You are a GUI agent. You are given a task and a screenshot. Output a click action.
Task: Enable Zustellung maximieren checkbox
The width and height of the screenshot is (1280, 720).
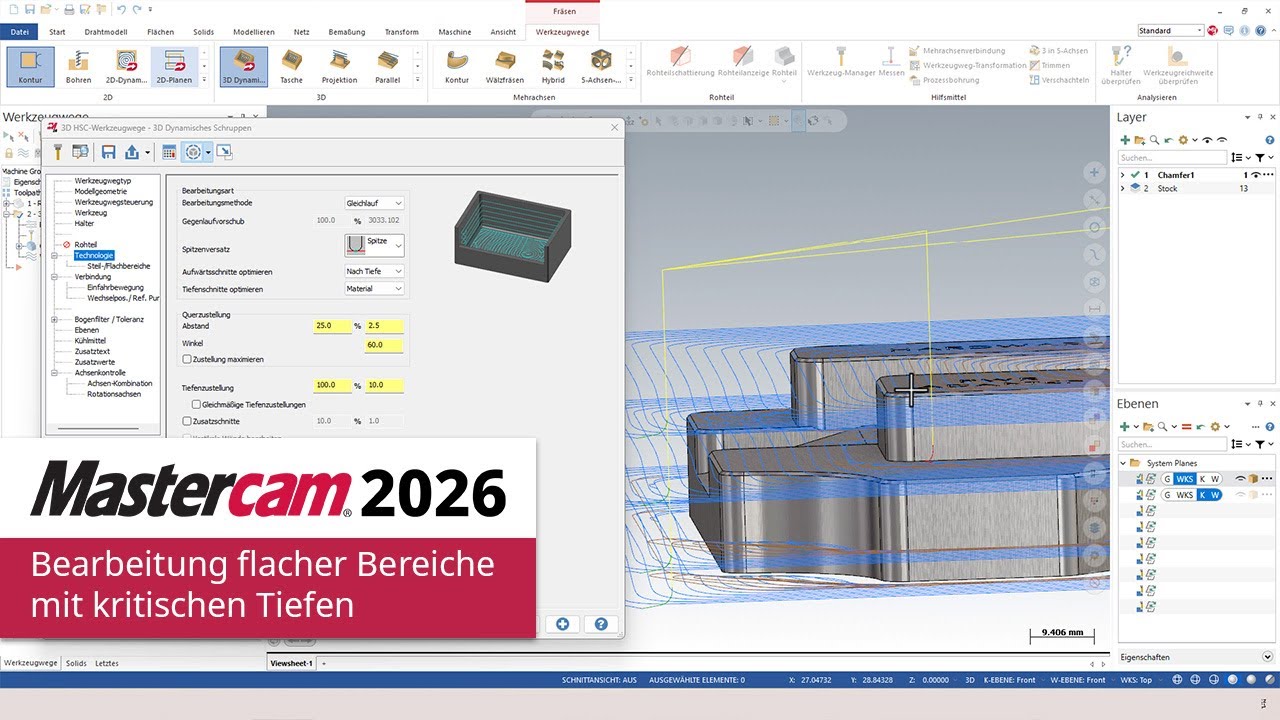(x=187, y=359)
